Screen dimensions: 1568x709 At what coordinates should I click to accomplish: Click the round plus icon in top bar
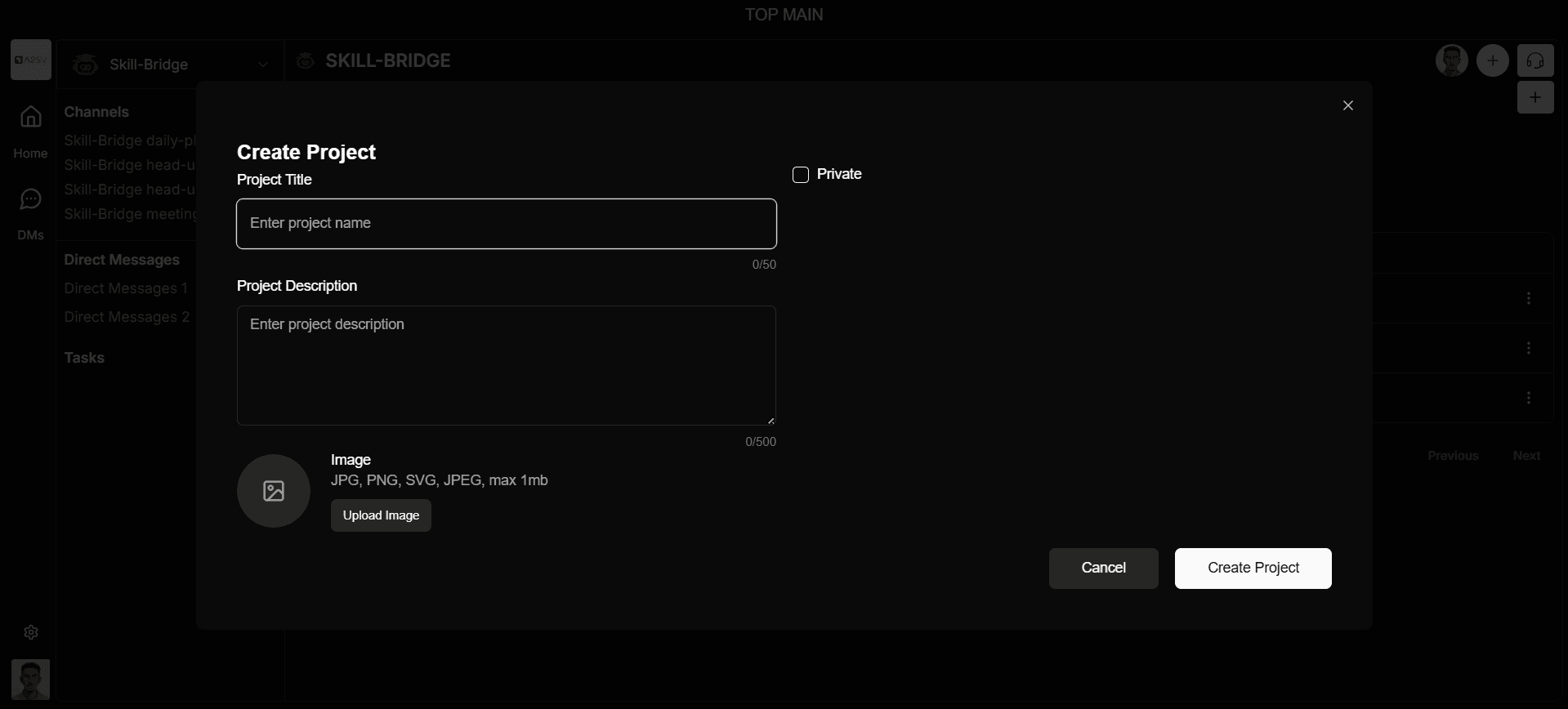click(1493, 60)
